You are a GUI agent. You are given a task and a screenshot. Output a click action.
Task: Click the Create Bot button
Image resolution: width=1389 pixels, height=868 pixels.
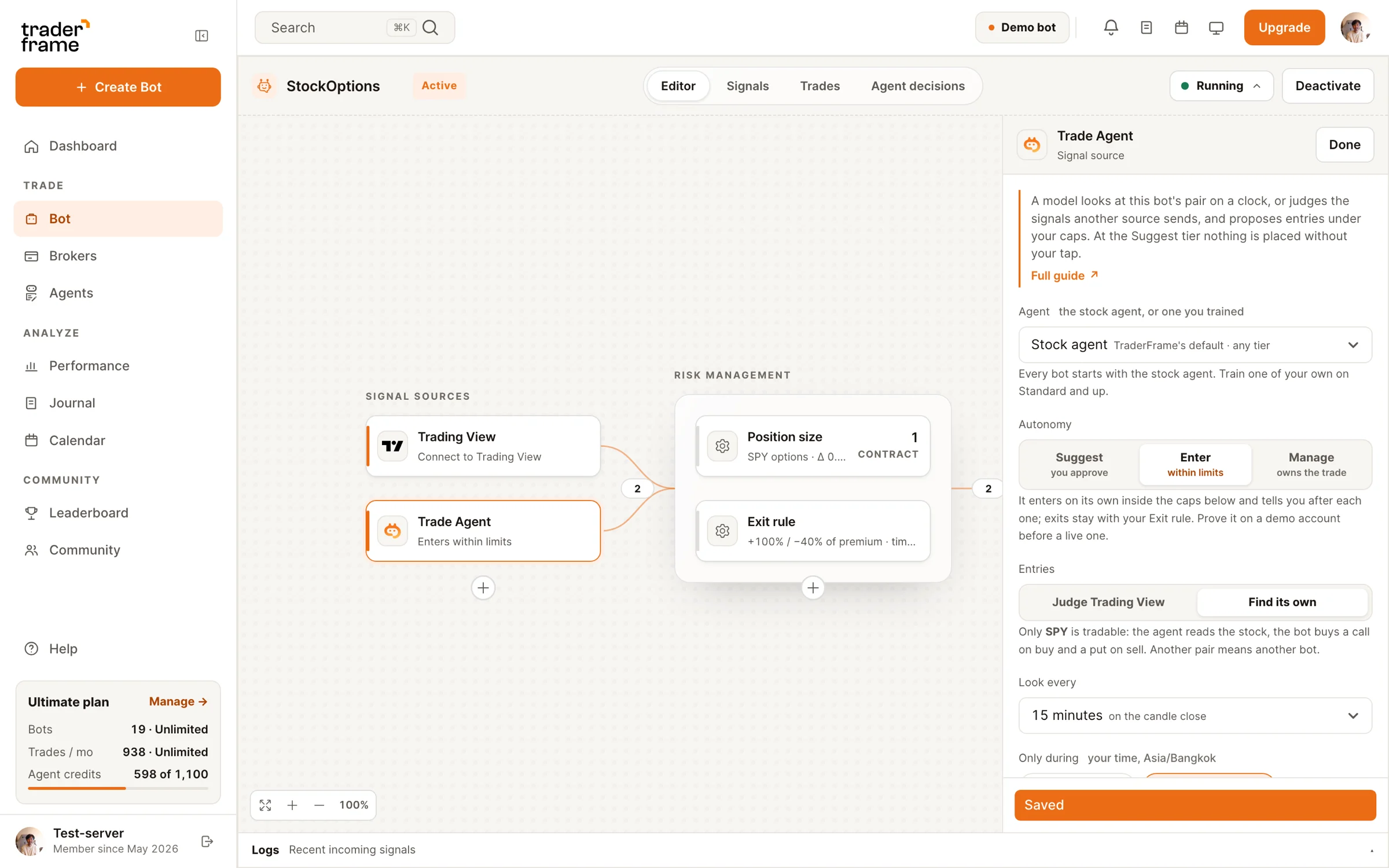pyautogui.click(x=117, y=87)
